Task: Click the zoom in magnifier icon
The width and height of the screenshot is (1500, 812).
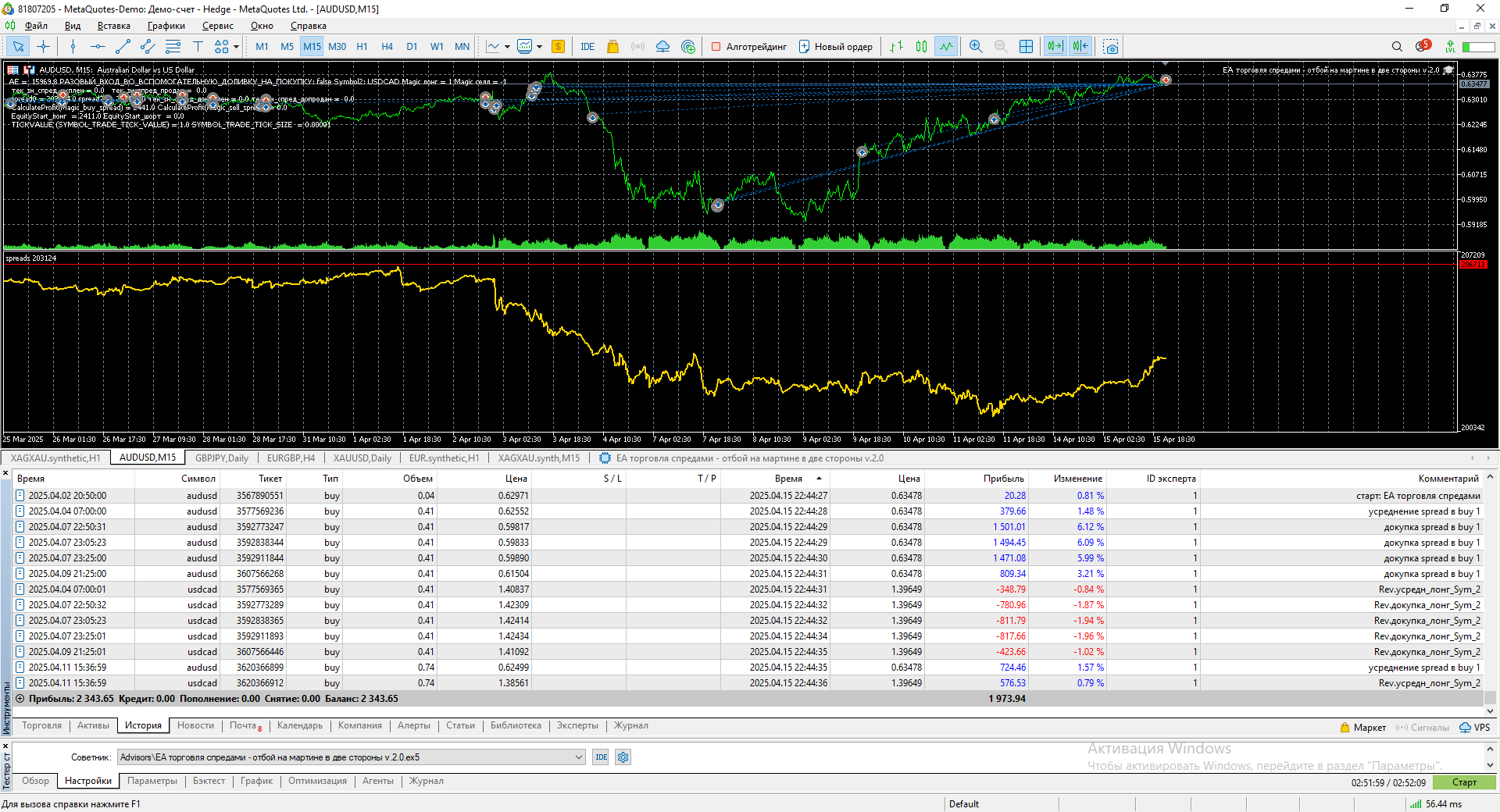Action: 976,47
